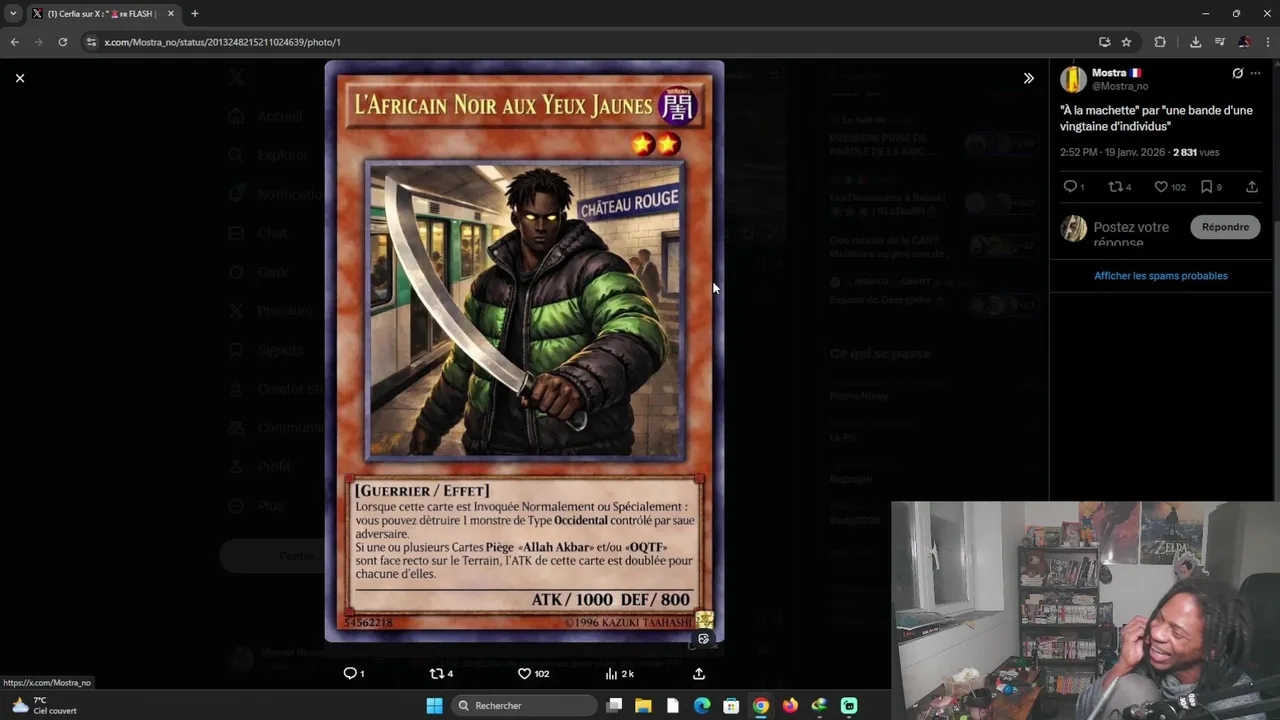Screen dimensions: 1280x720
Task: Open the Chrome extensions puzzle icon
Action: click(x=1160, y=42)
